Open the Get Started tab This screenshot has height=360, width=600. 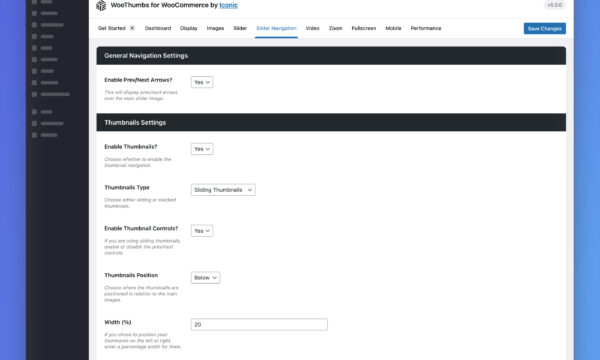112,28
